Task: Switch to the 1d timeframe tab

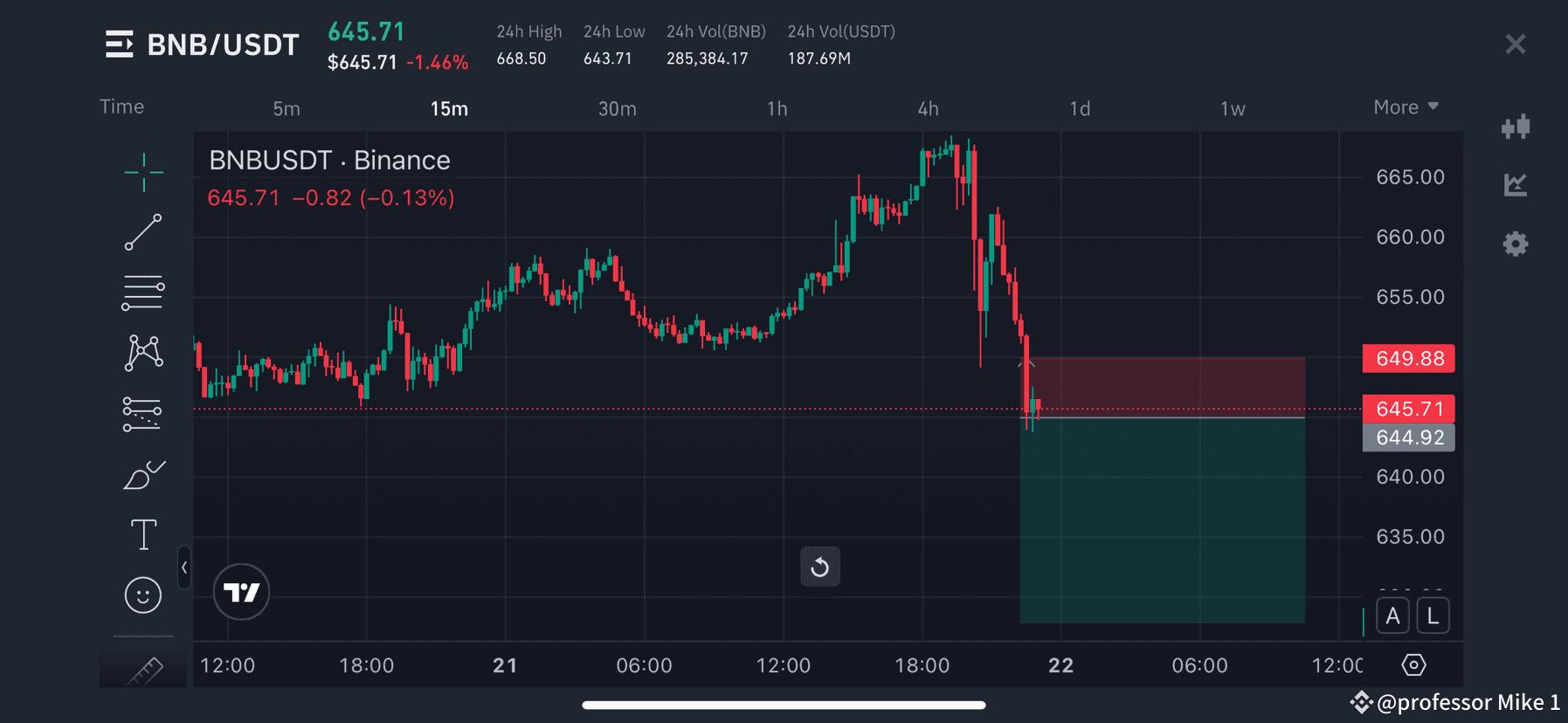Action: coord(1080,108)
